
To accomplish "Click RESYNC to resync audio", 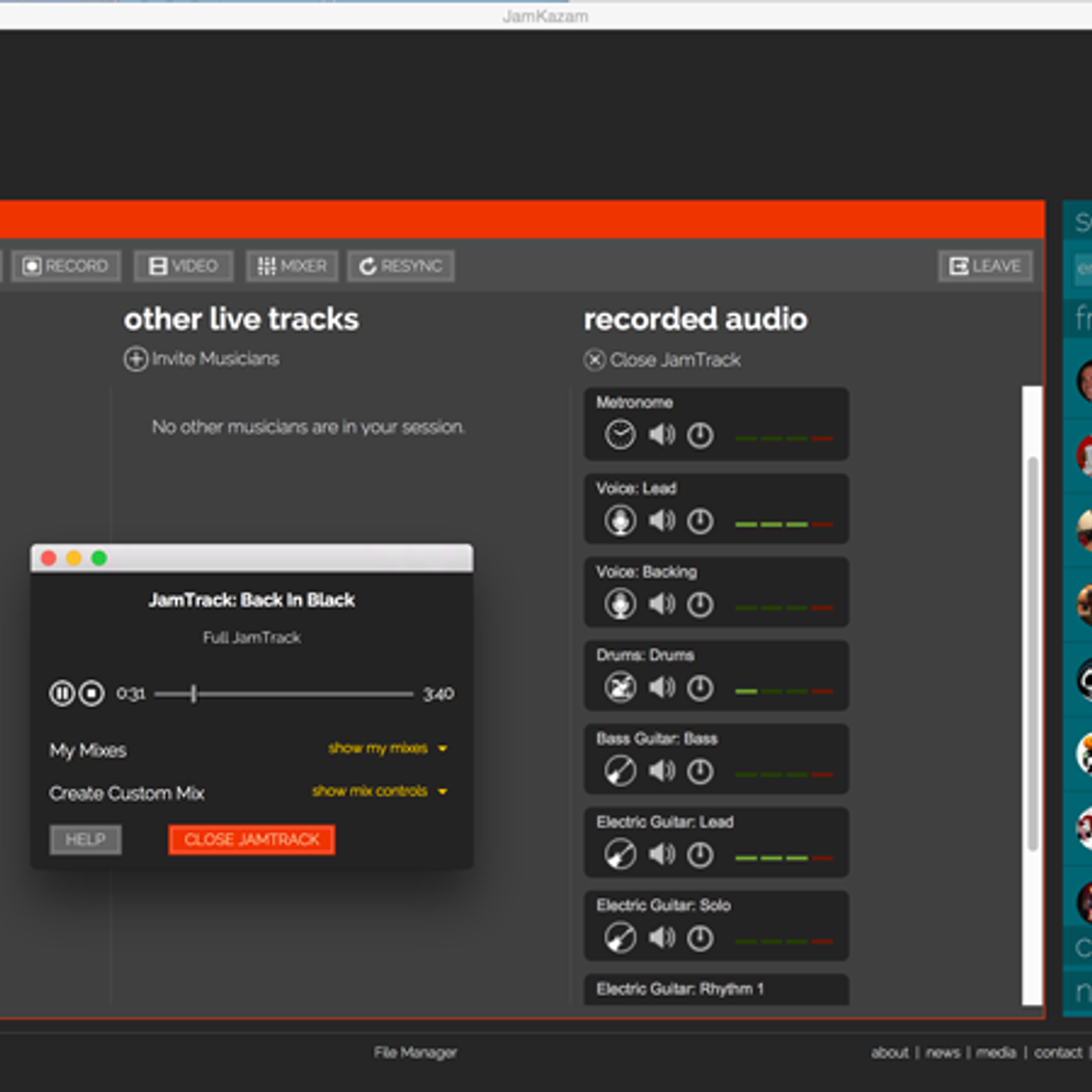I will point(401,266).
